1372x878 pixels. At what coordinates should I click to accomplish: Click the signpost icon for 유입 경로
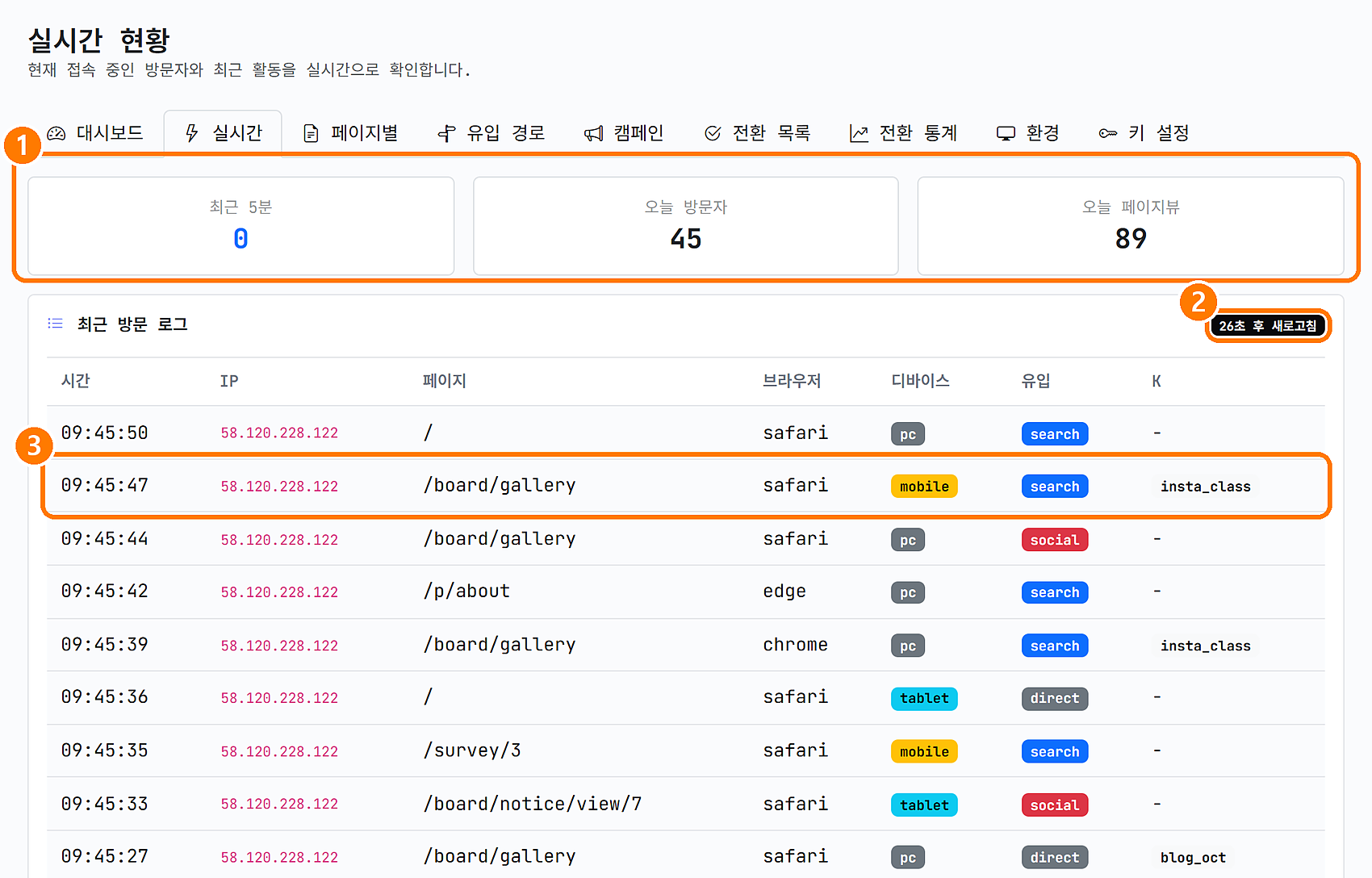[x=446, y=133]
